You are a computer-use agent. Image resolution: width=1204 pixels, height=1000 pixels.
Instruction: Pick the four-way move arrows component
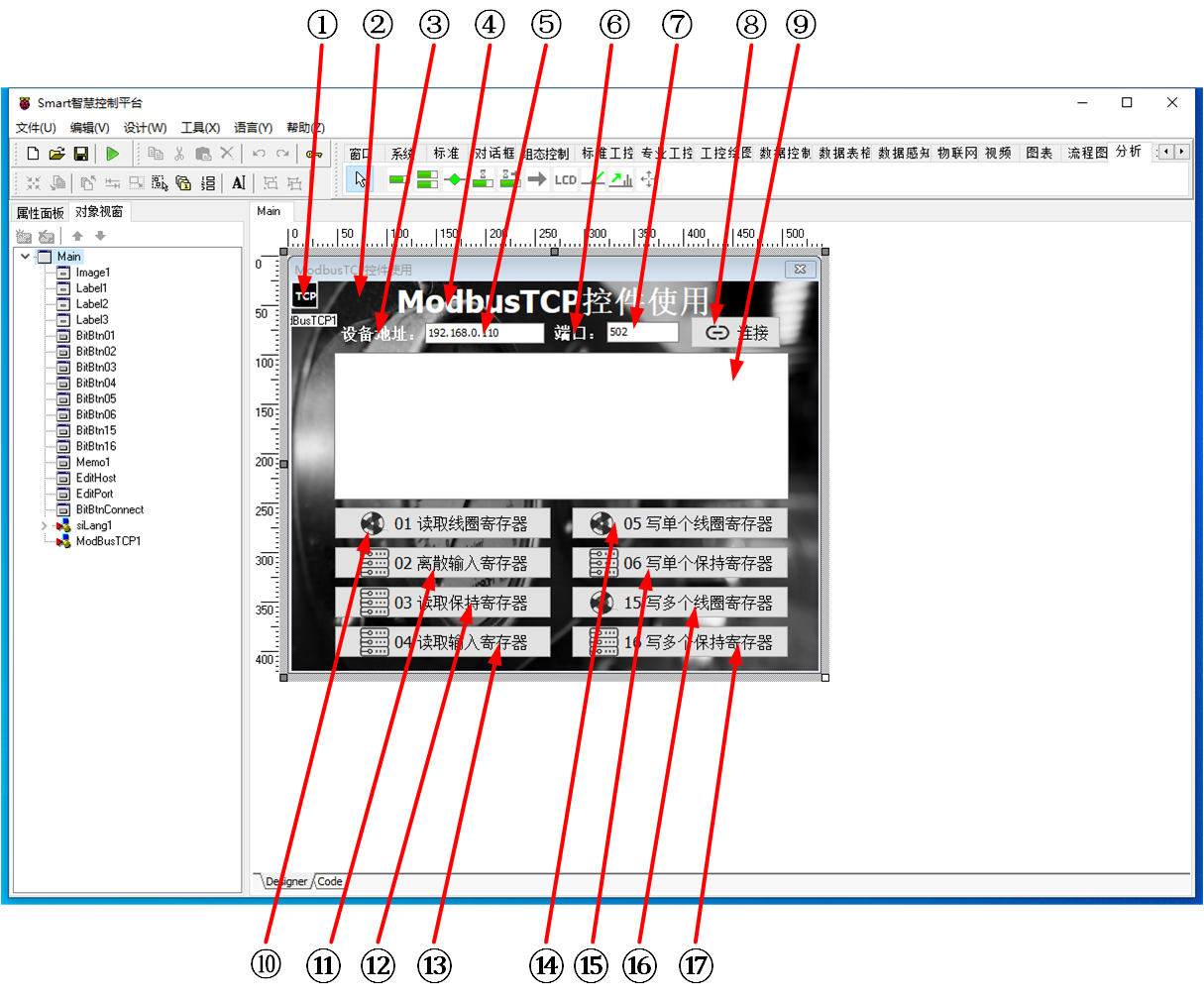coord(648,179)
